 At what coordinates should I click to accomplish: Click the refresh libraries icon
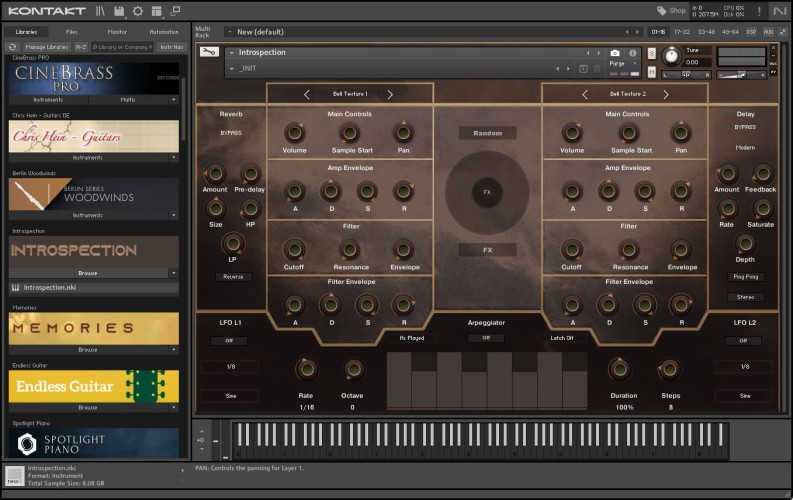[x=12, y=47]
